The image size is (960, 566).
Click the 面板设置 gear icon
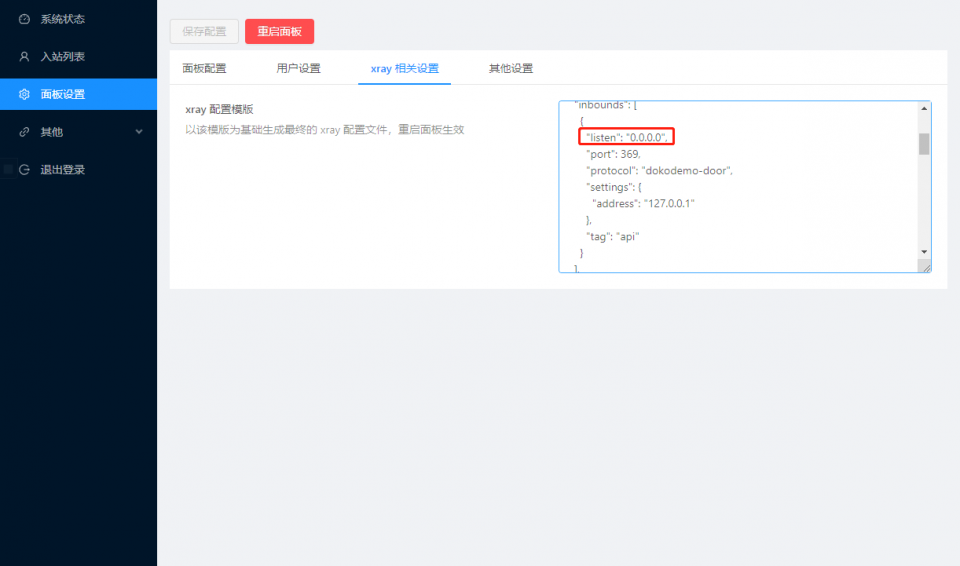coord(24,94)
